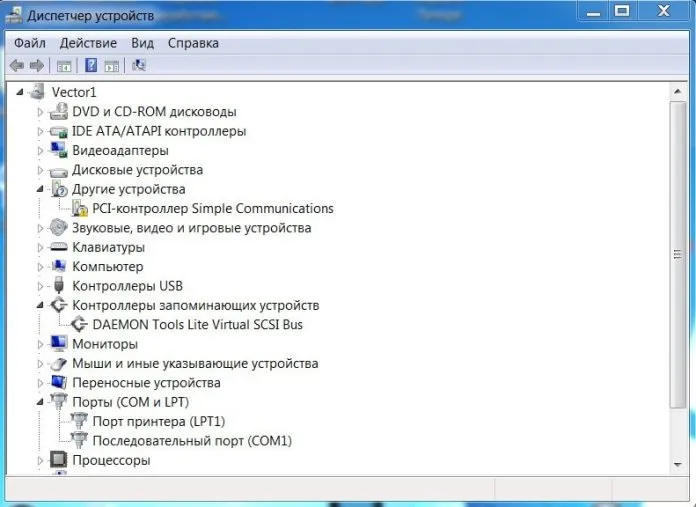
Task: Expand IDE ATA/ATAPI контроллеры node
Action: point(40,131)
